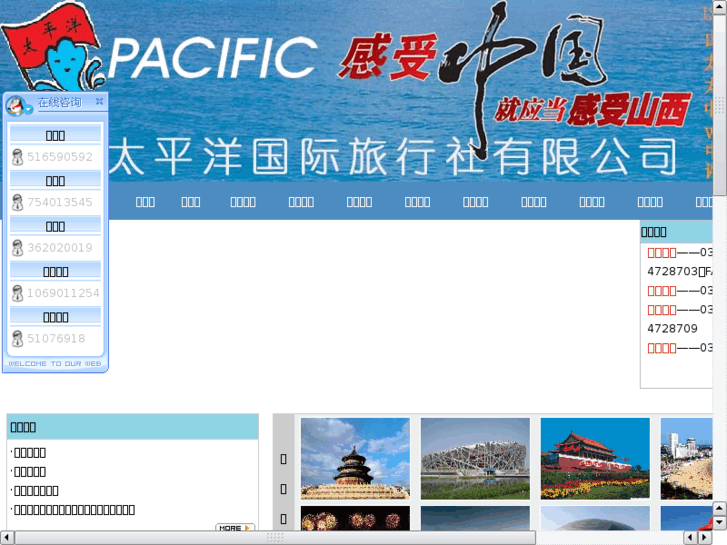Click the 在线咨询 panel title

tap(59, 103)
